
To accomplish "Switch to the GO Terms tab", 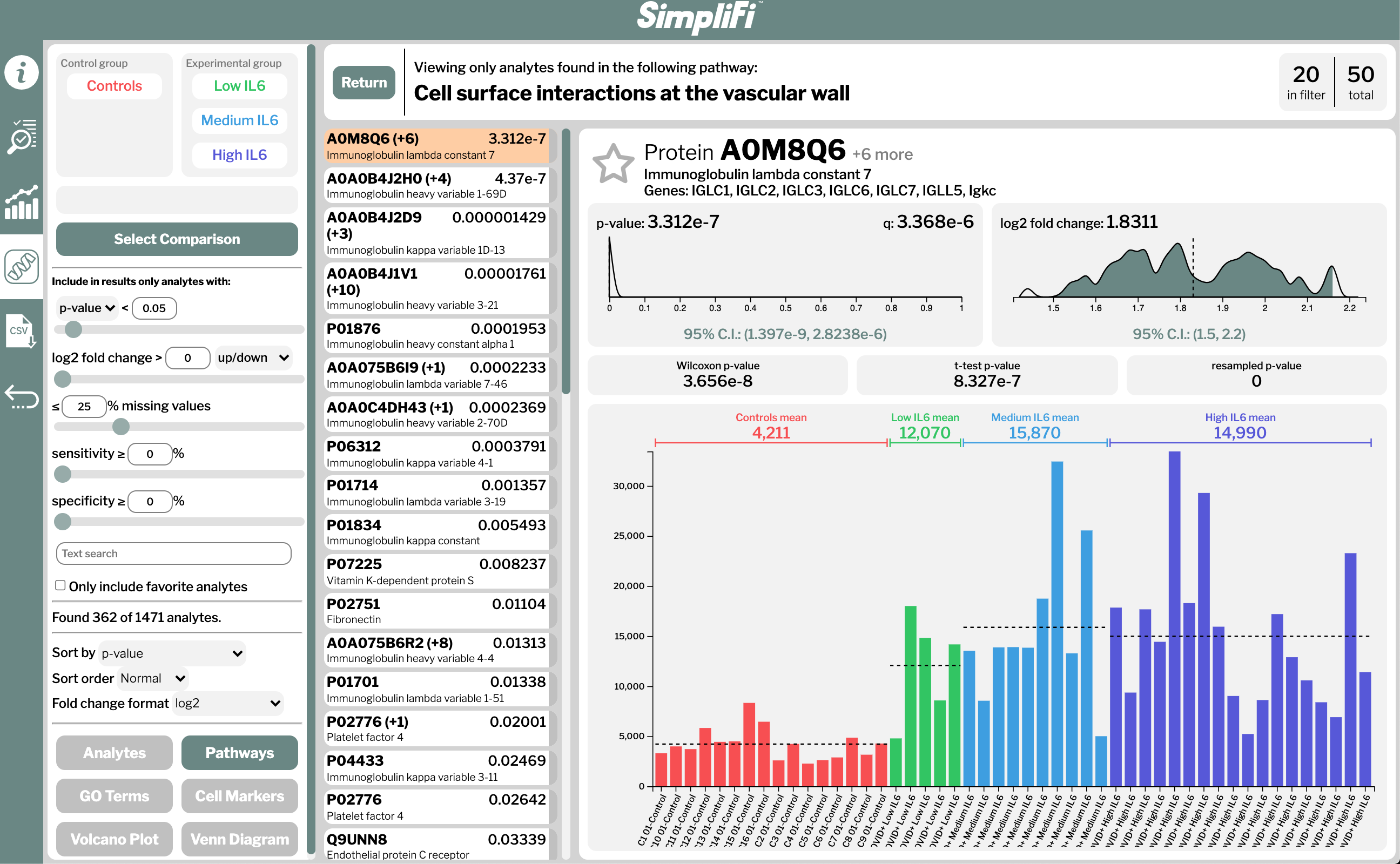I will tap(115, 796).
